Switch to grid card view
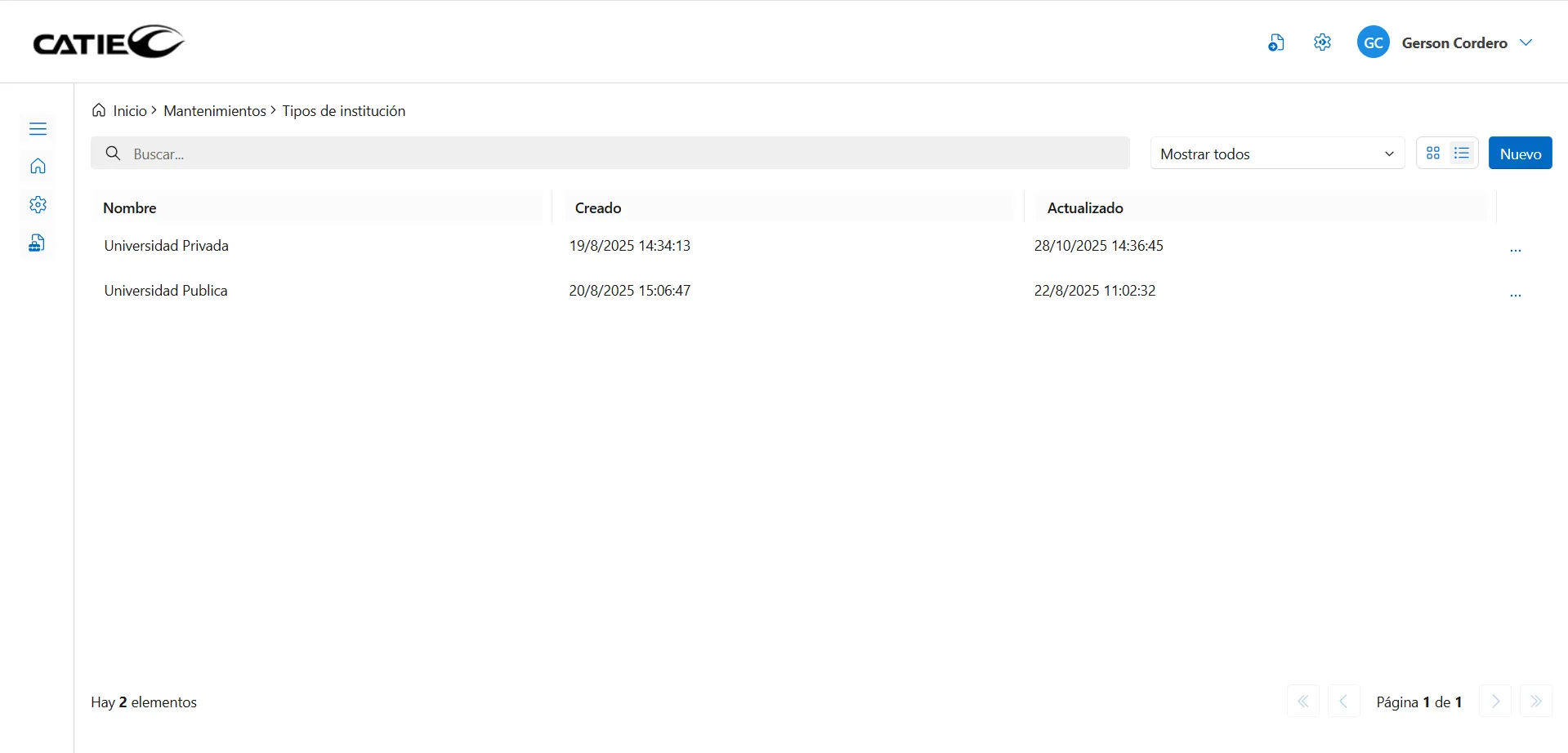The width and height of the screenshot is (1568, 753). [1433, 154]
